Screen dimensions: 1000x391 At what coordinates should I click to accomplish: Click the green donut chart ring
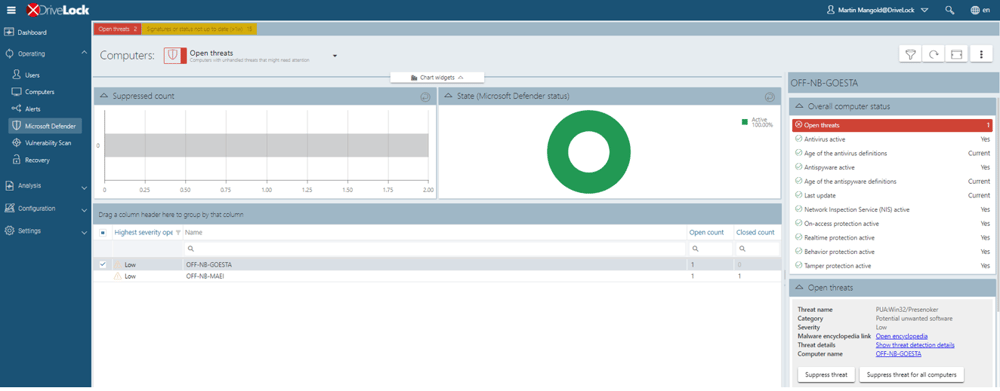[x=557, y=152]
